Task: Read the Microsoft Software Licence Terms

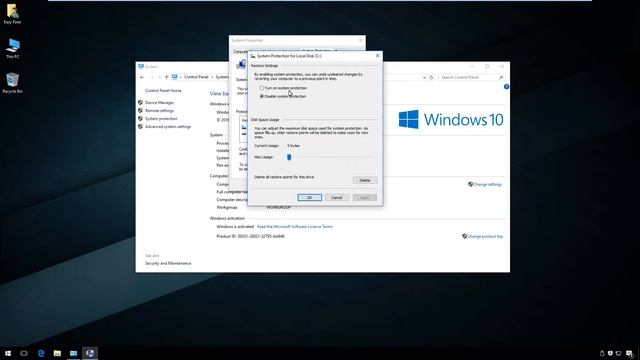Action: point(295,227)
